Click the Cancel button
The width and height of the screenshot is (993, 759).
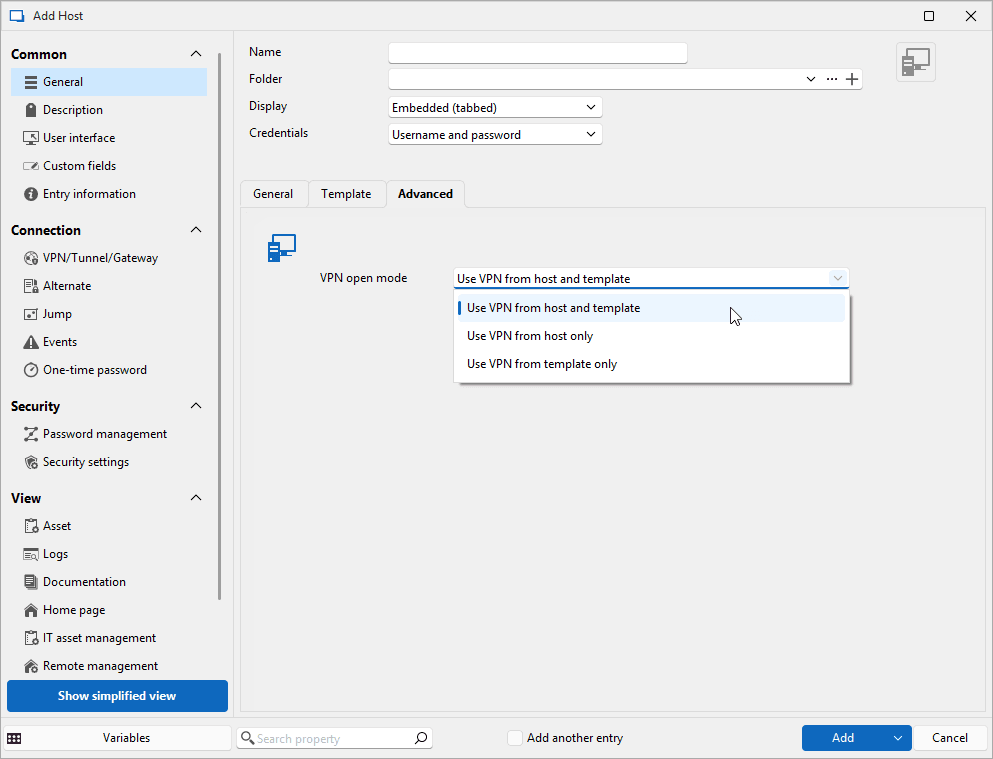click(949, 738)
